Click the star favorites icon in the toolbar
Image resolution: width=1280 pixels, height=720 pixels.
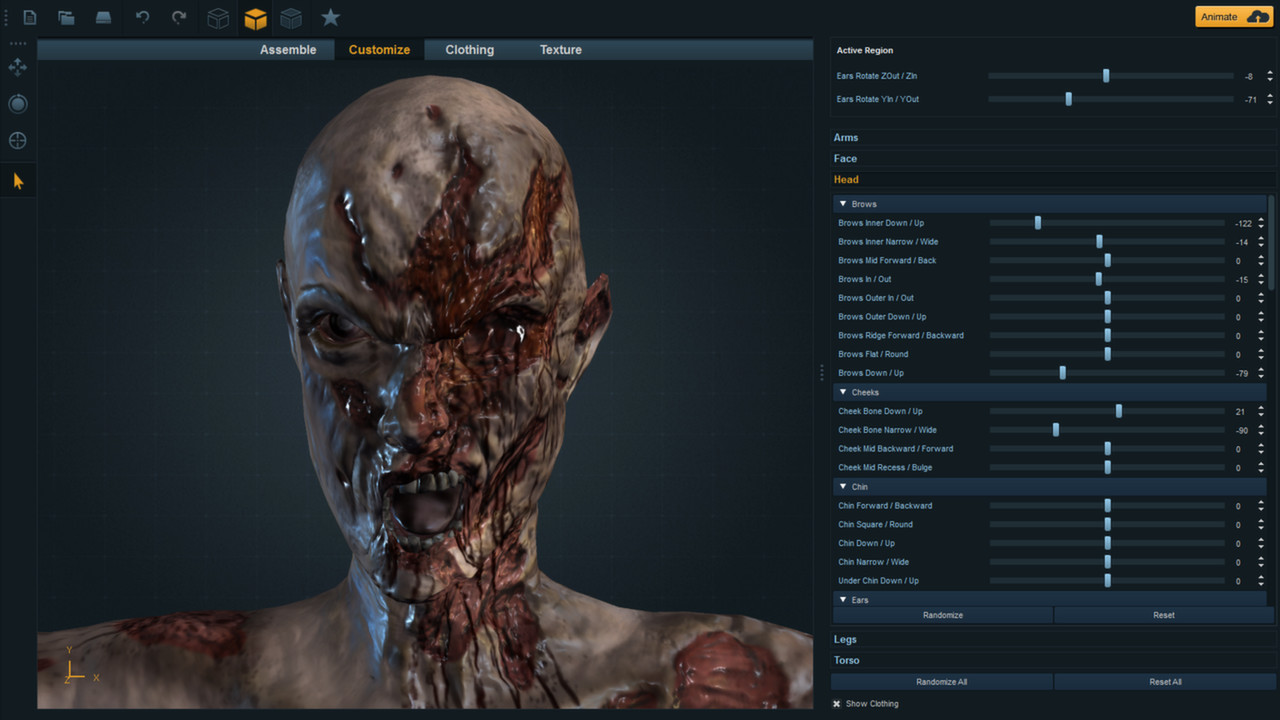[330, 17]
